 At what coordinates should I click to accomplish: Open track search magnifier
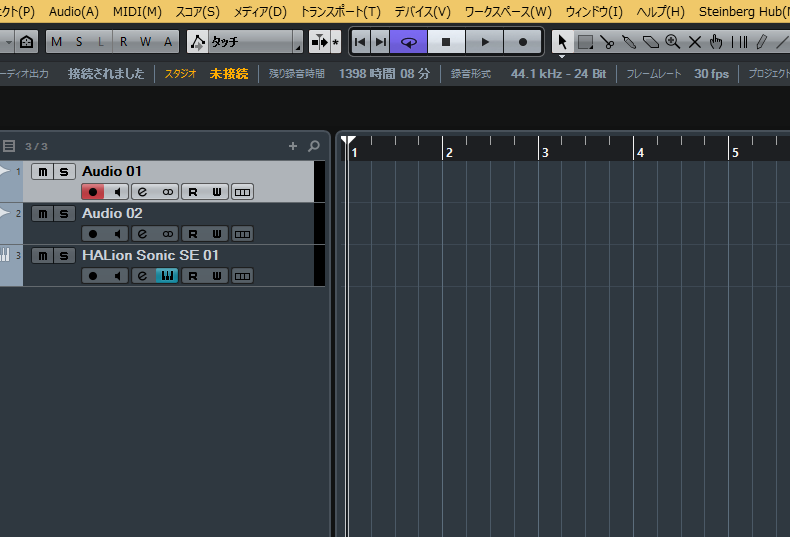click(x=314, y=146)
